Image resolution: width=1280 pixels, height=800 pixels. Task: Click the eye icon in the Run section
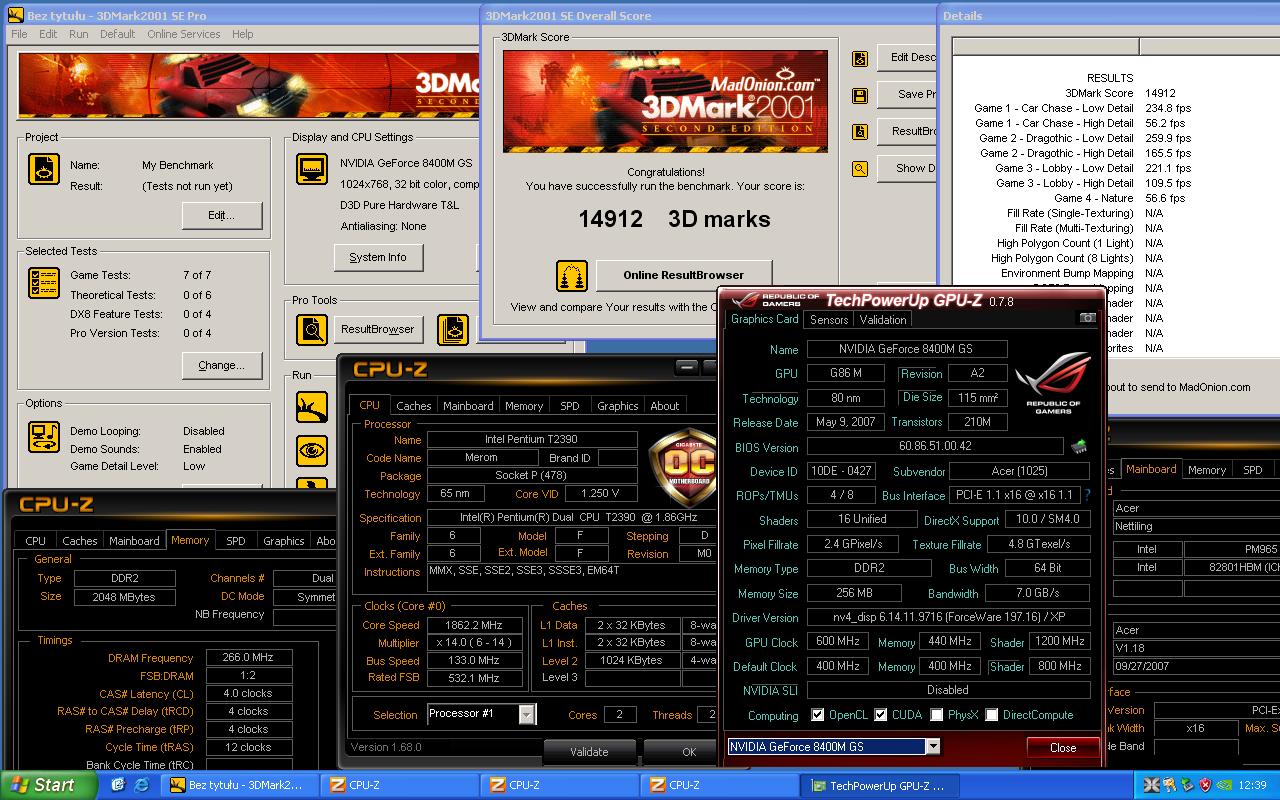coord(312,451)
